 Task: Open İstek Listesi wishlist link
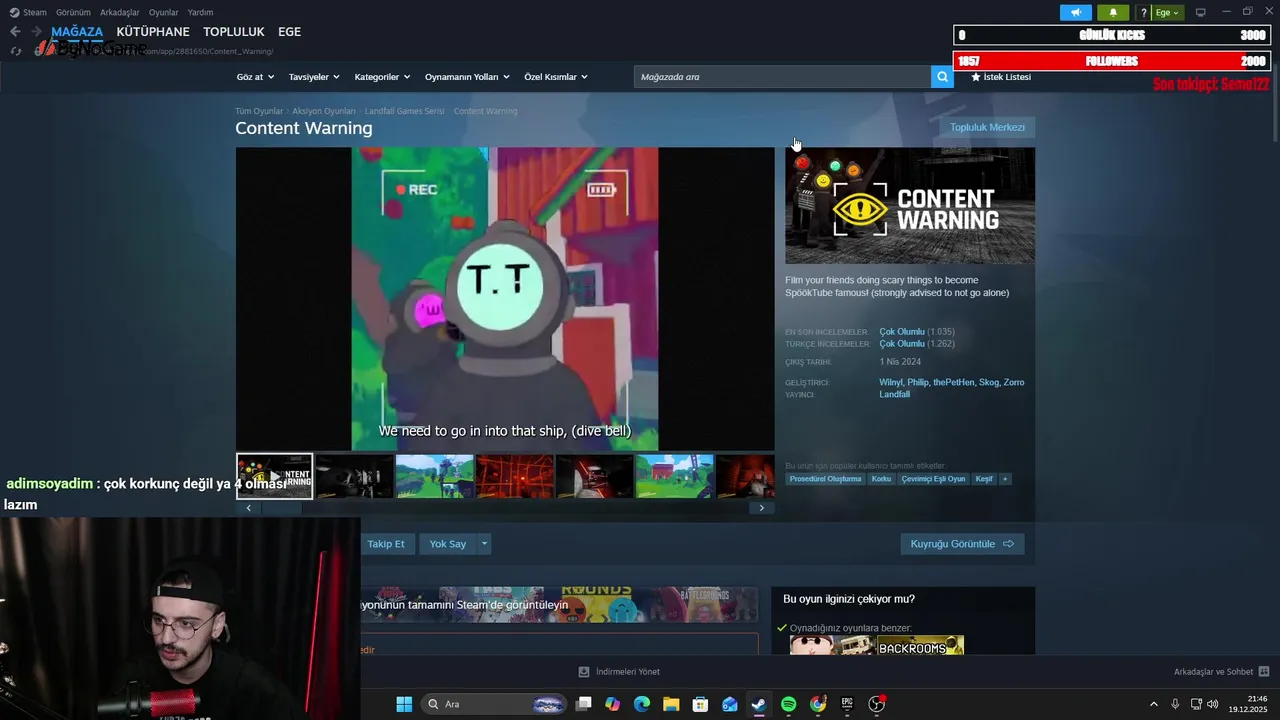pos(1000,77)
